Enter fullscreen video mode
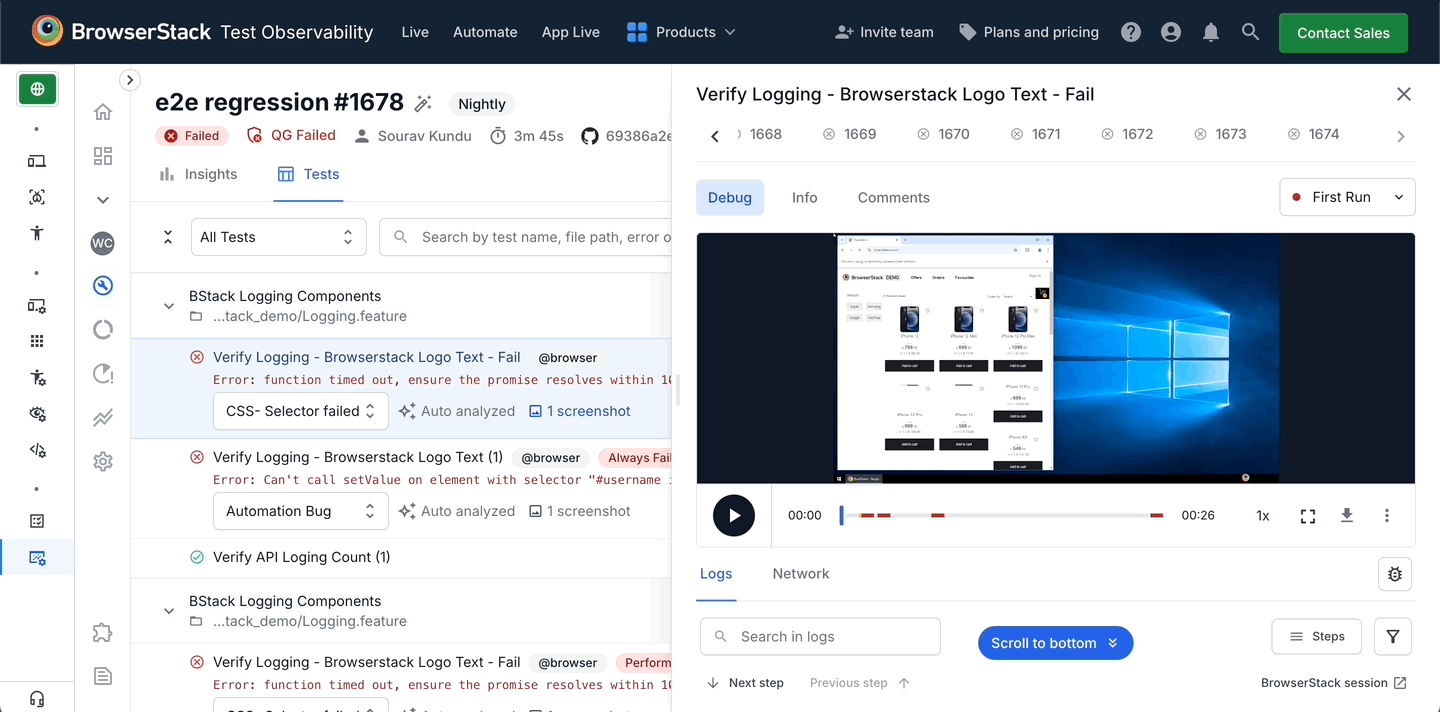The image size is (1440, 712). point(1307,516)
